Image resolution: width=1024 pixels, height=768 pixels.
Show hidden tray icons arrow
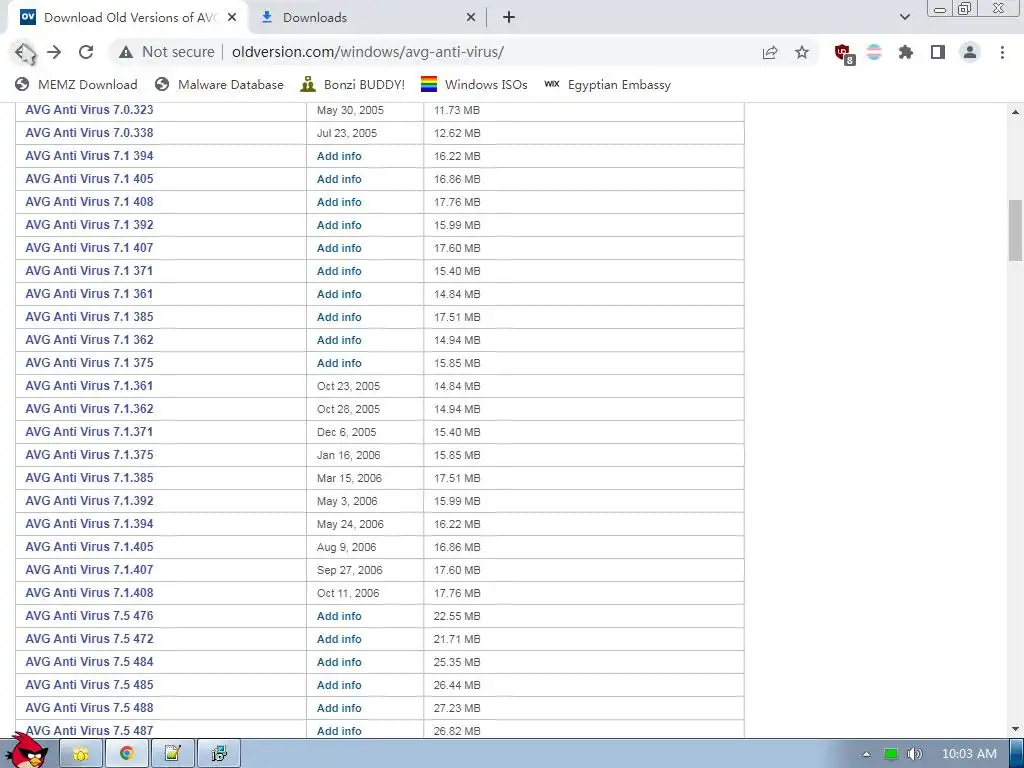(867, 754)
